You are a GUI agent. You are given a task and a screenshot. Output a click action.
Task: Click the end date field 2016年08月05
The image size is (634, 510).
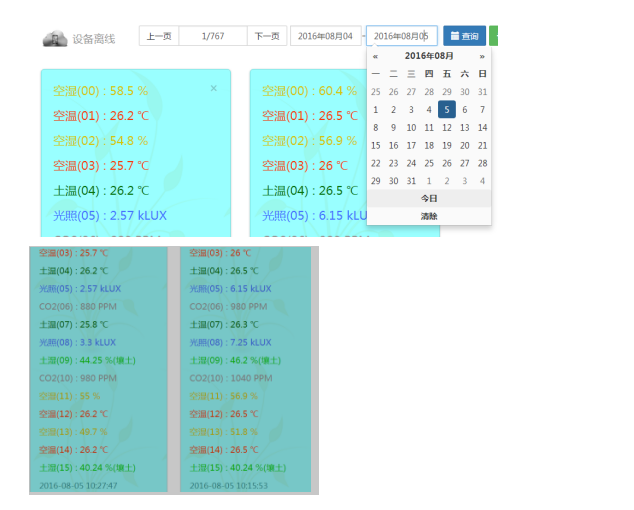click(401, 36)
